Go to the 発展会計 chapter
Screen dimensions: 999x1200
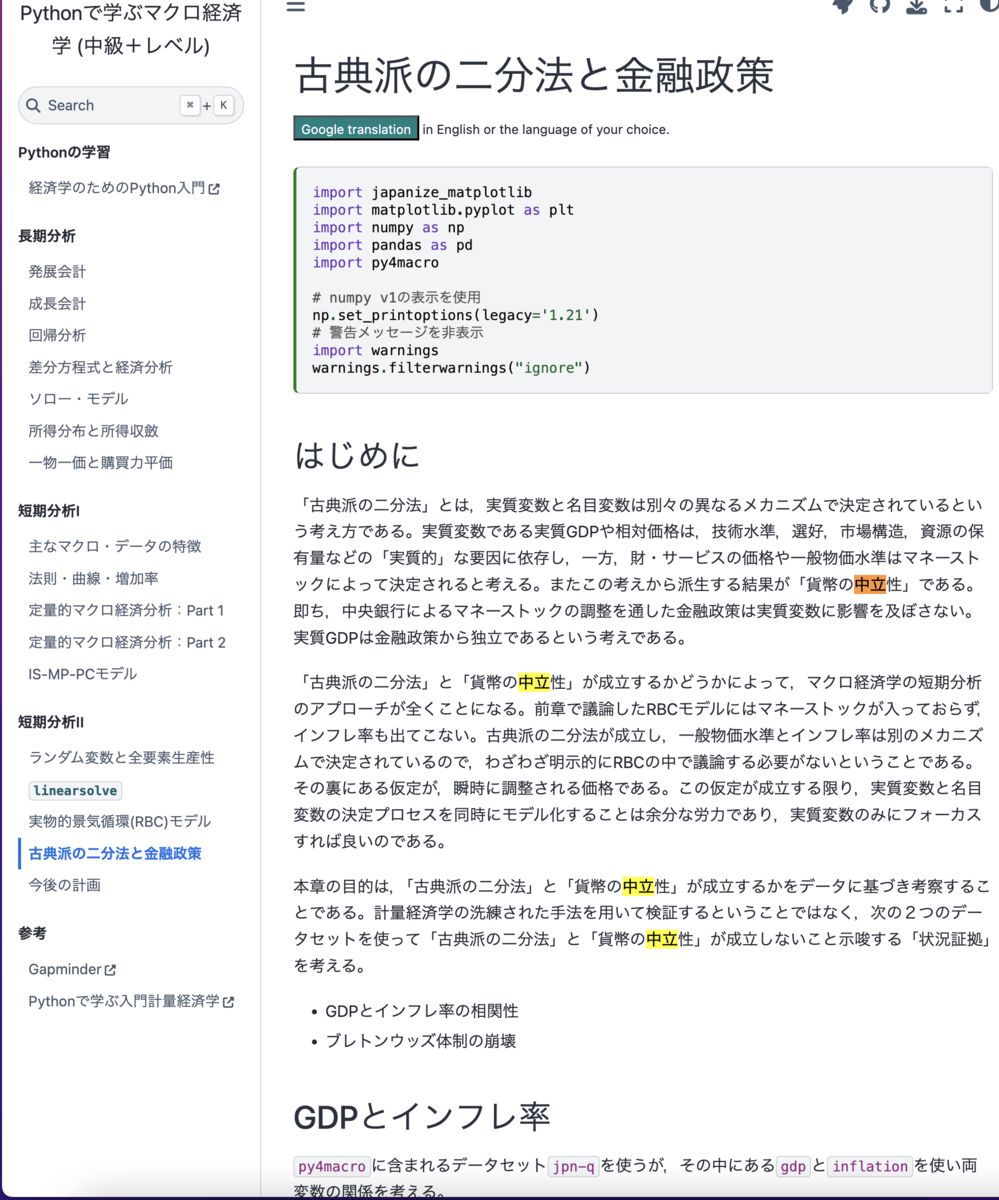[57, 271]
